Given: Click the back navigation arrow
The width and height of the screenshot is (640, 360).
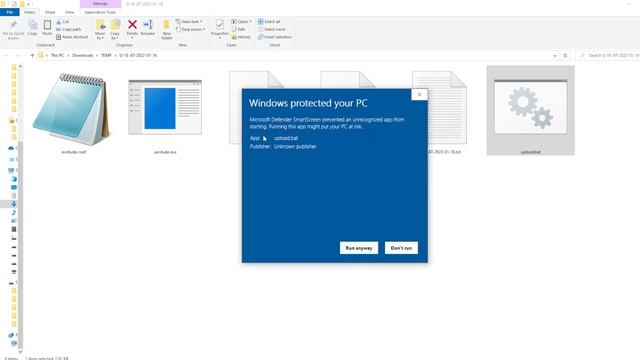Looking at the screenshot, I should (6, 55).
